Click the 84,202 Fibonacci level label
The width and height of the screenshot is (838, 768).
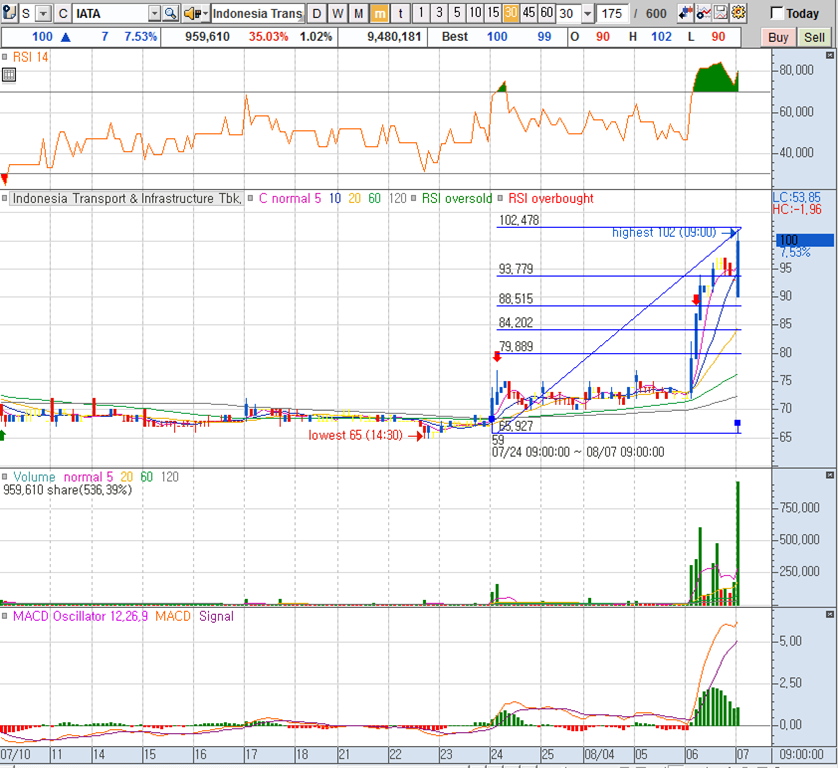click(516, 322)
